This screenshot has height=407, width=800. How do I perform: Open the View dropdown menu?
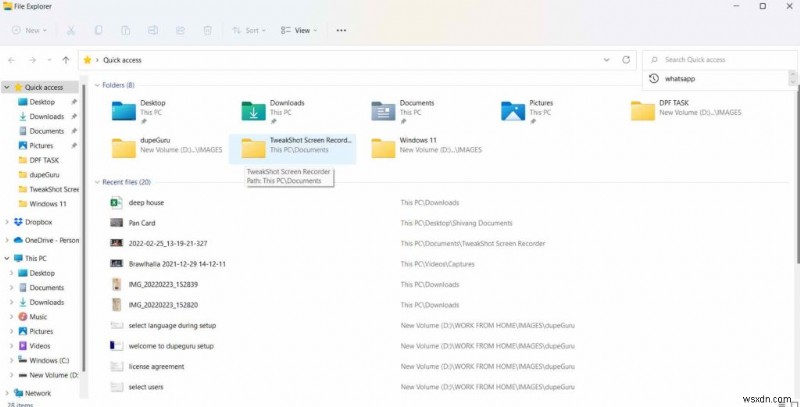(x=299, y=31)
